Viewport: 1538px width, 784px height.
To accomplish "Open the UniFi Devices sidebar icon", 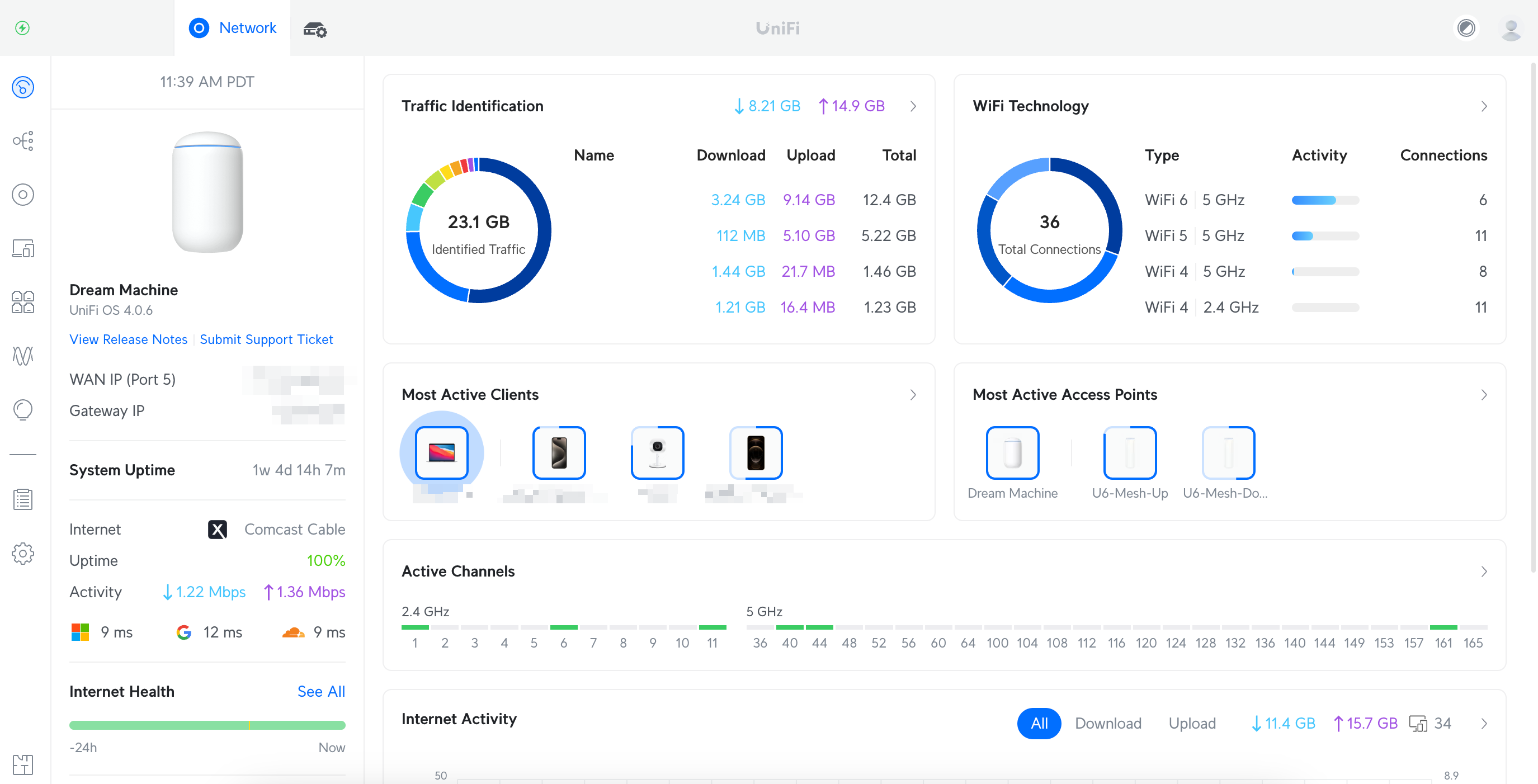I will coord(23,195).
